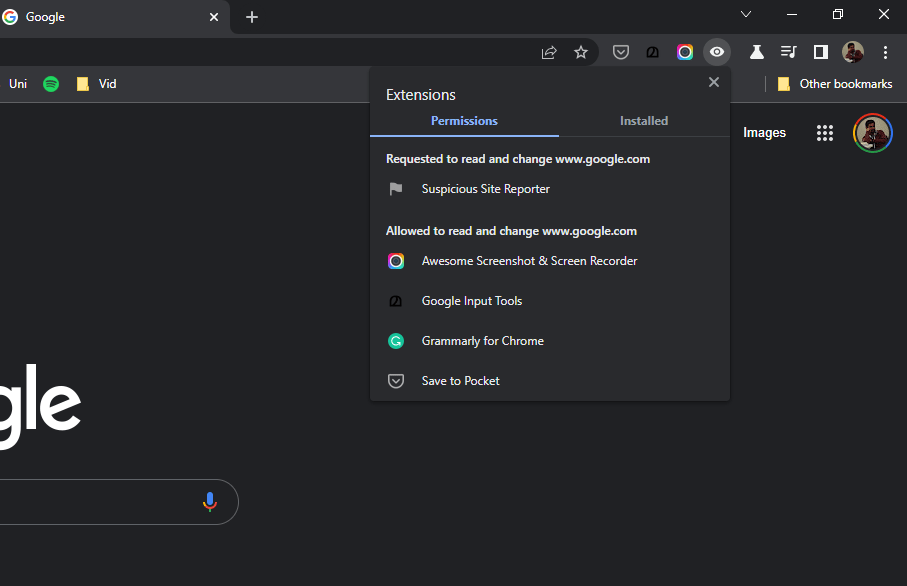Open the Google account avatar on page
907x586 pixels.
tap(872, 133)
